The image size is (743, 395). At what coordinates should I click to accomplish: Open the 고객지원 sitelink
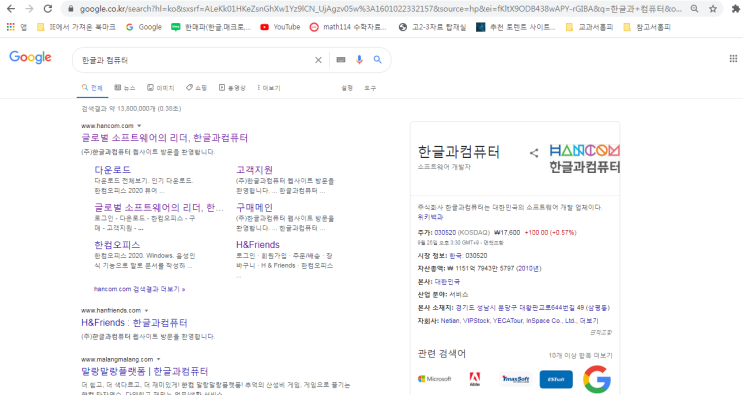(254, 170)
